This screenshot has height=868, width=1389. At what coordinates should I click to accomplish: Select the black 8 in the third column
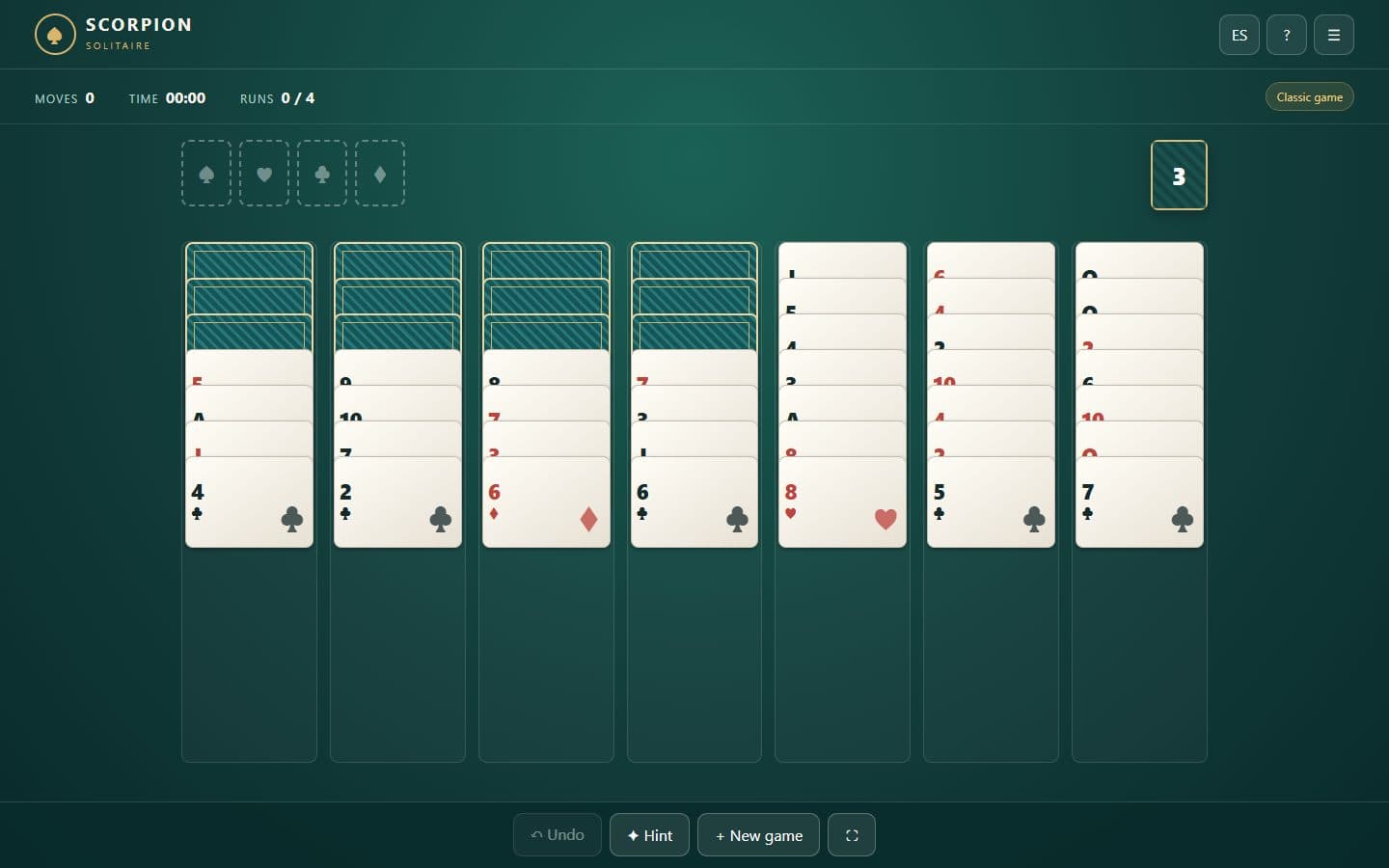point(546,368)
